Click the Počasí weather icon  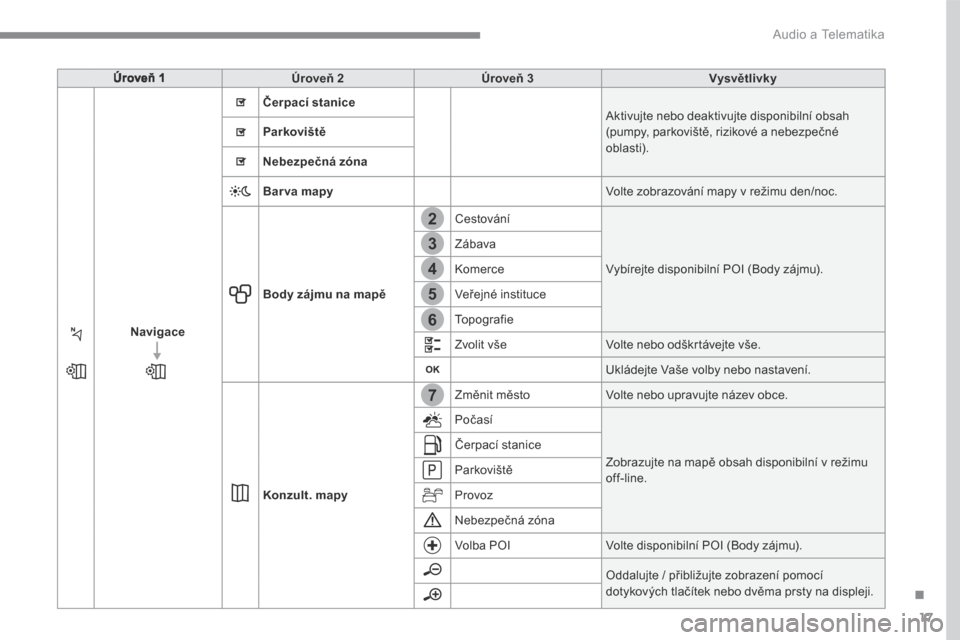[432, 420]
